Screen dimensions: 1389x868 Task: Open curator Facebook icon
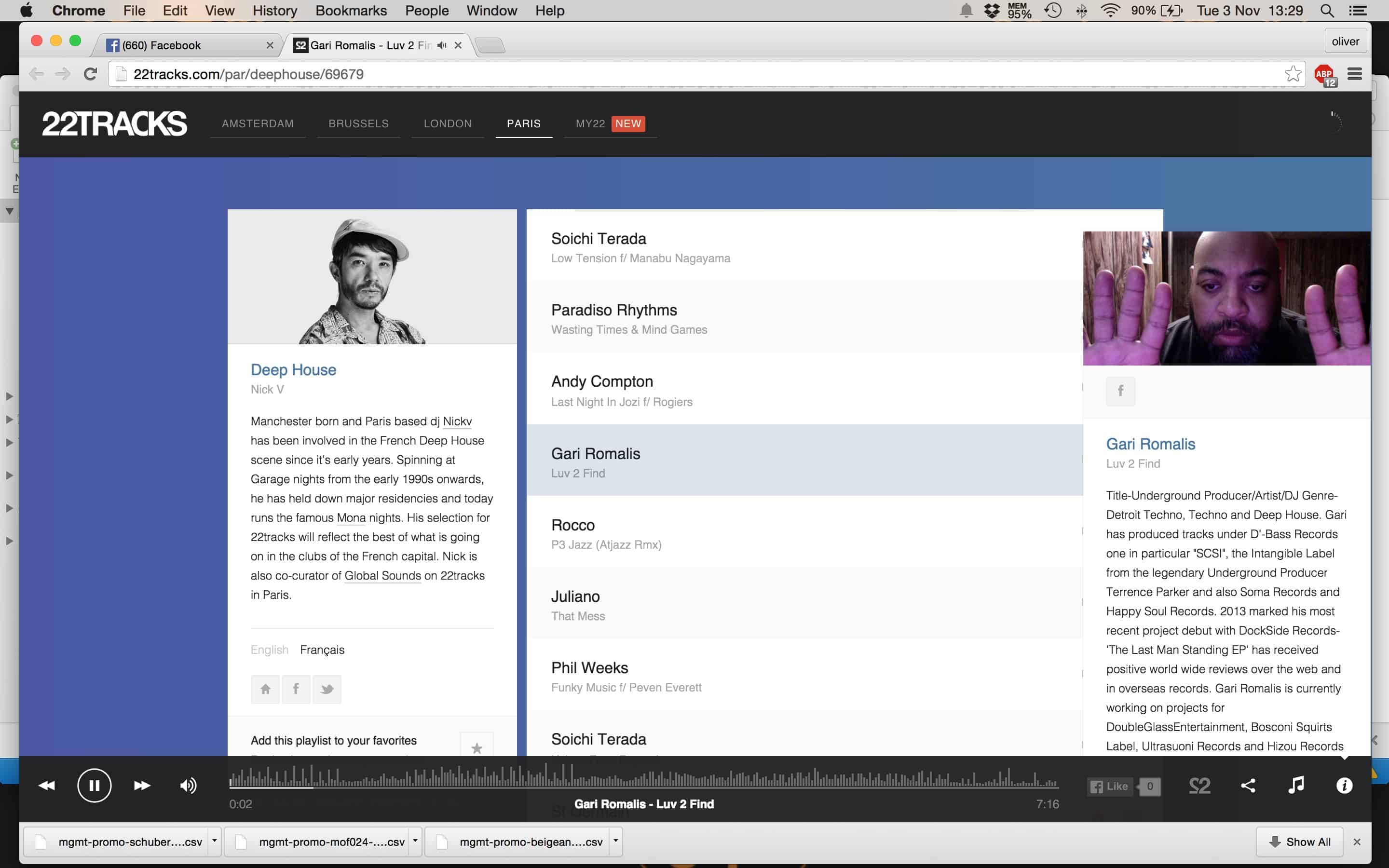click(296, 688)
